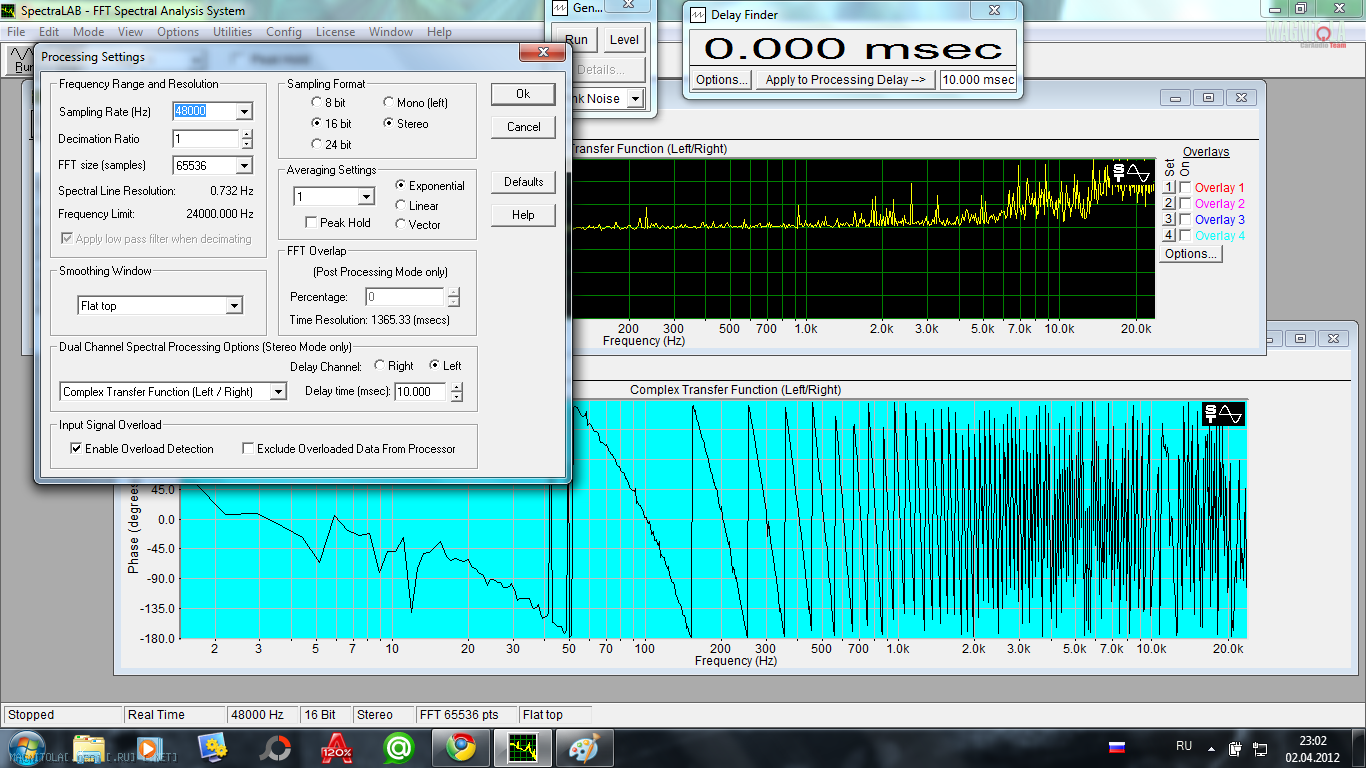Turn on Overlay 3 checkbox
Image resolution: width=1366 pixels, height=768 pixels.
point(1185,220)
